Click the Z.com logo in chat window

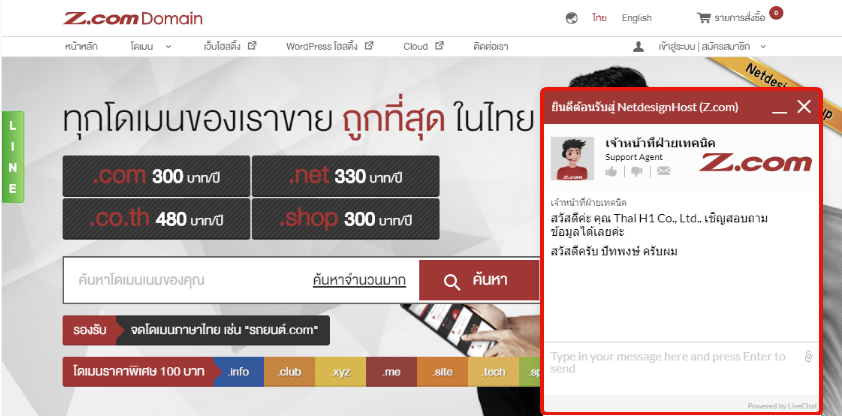pyautogui.click(x=756, y=163)
